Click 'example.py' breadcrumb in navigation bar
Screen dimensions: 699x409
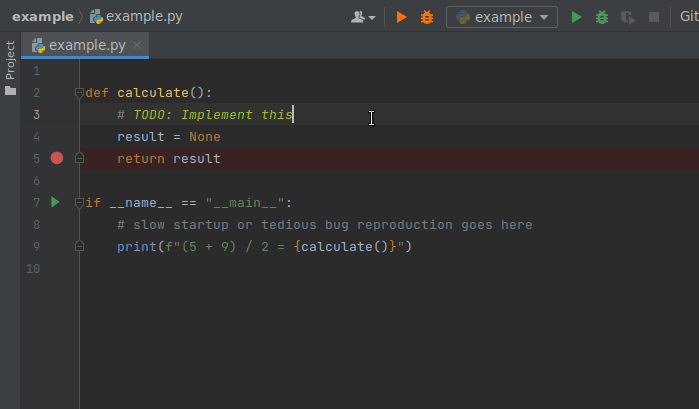(144, 17)
